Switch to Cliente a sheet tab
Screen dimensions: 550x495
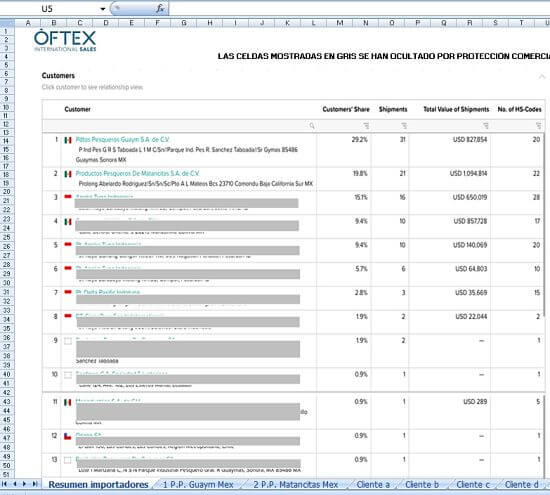click(x=373, y=484)
